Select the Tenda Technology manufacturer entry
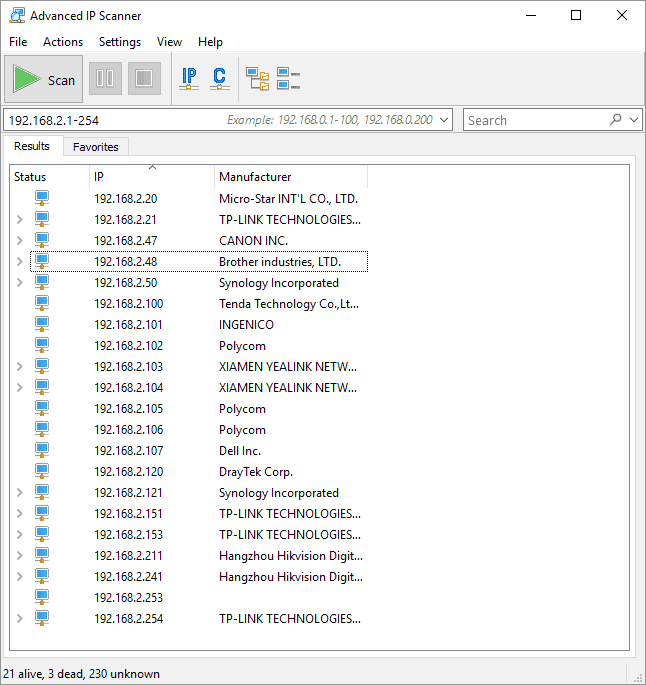The height and width of the screenshot is (685, 646). pos(289,304)
